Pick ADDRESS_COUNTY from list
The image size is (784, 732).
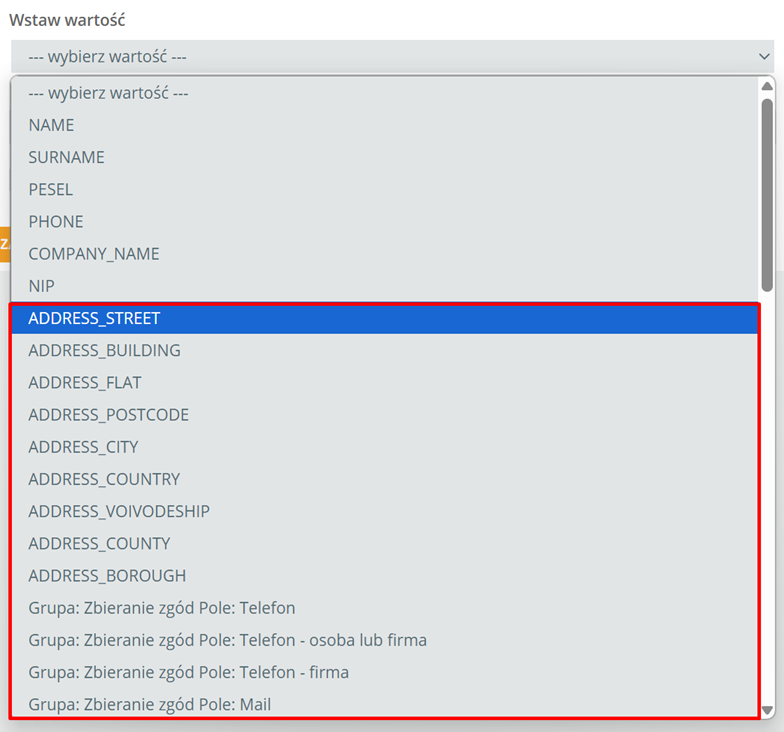[x=99, y=543]
